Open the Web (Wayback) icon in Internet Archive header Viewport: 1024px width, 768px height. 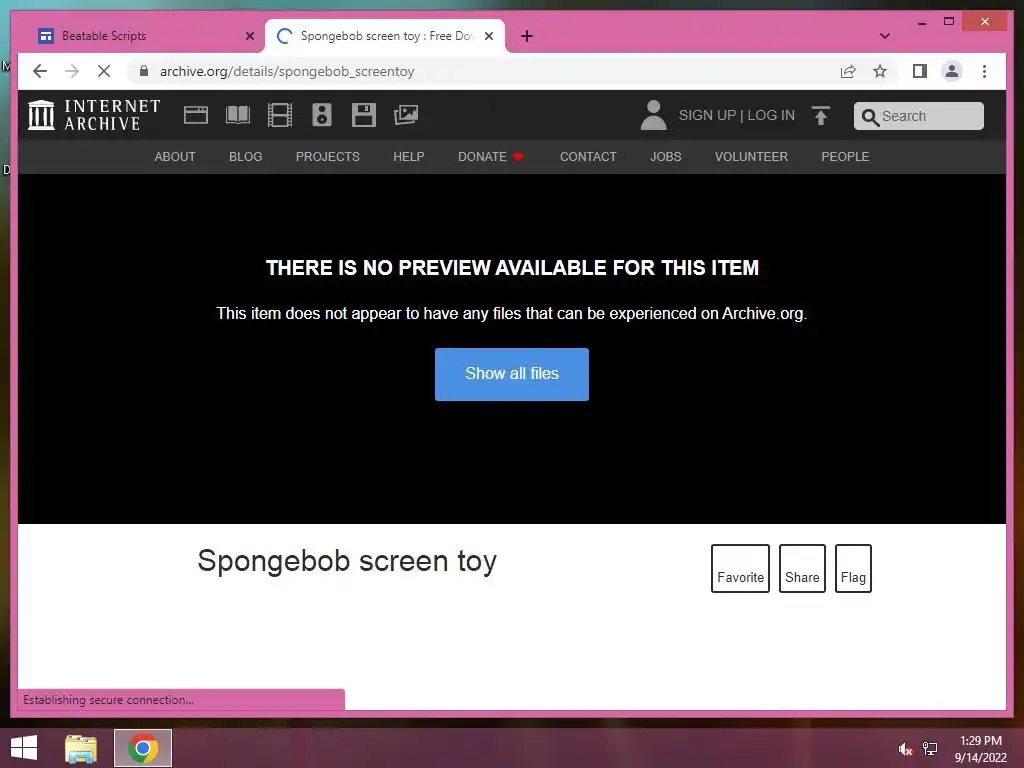tap(195, 115)
